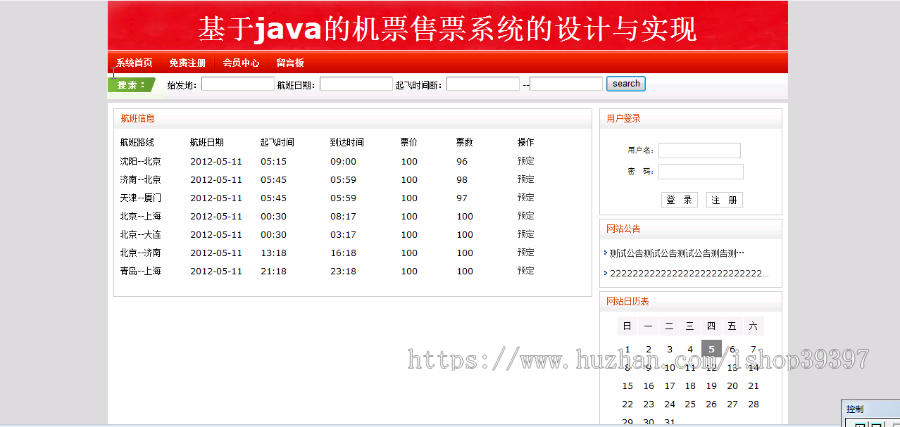Select day 3 in the calendar
The image size is (900, 427).
click(x=669, y=350)
